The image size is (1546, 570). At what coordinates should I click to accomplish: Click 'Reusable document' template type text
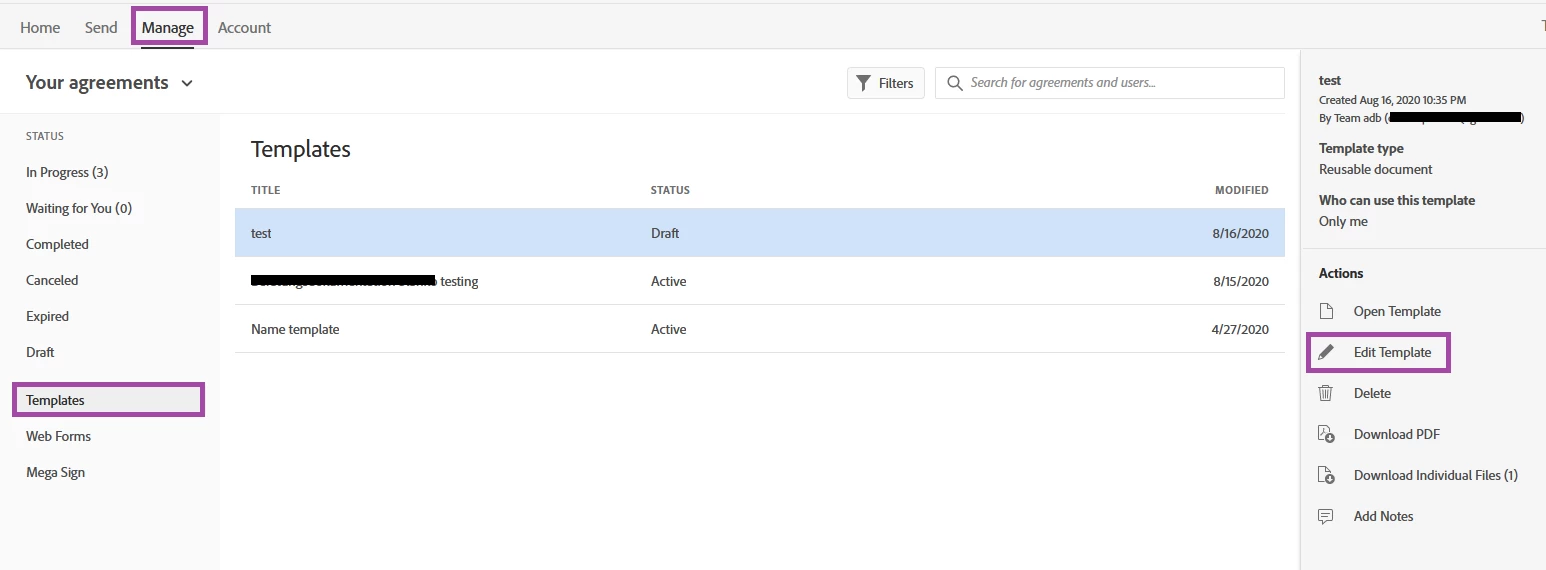[1376, 169]
